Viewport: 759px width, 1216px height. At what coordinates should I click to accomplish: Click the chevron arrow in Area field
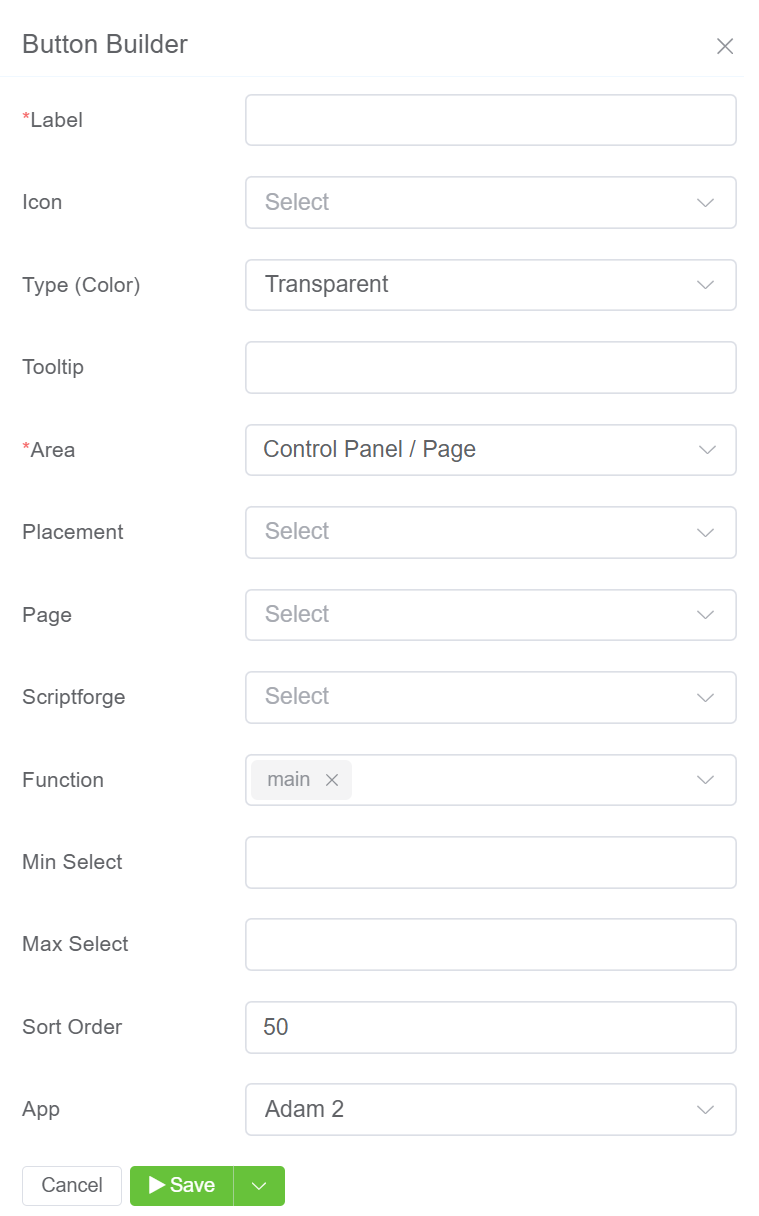point(707,450)
